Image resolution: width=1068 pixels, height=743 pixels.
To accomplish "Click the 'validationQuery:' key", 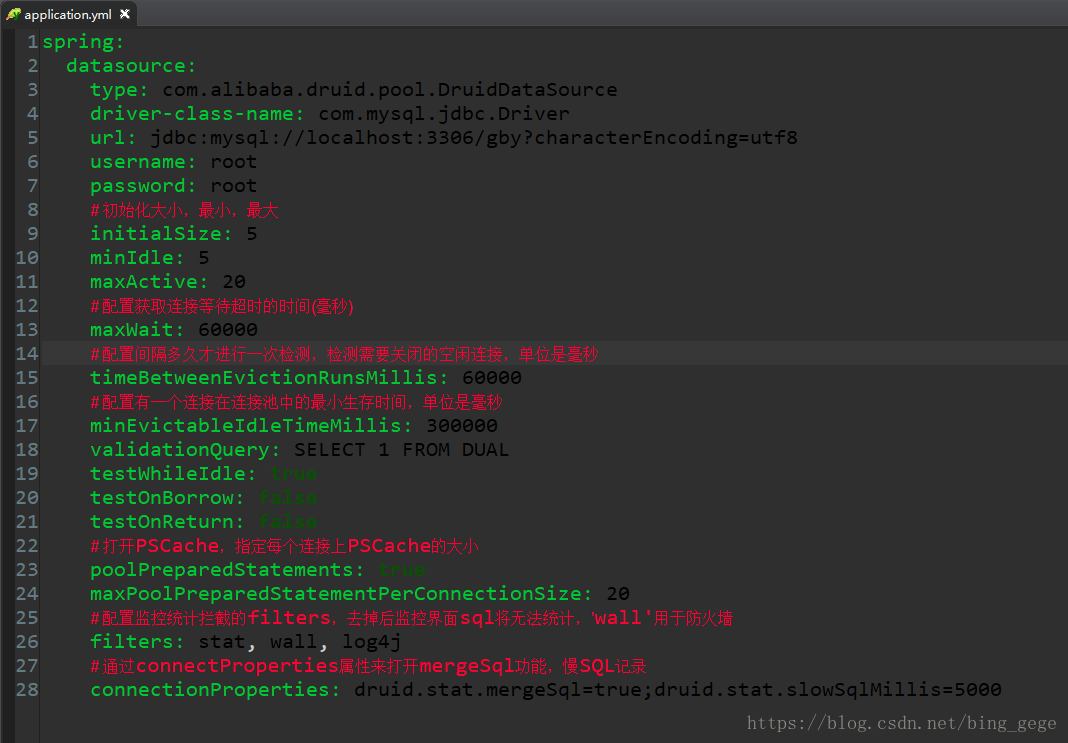I will (185, 449).
